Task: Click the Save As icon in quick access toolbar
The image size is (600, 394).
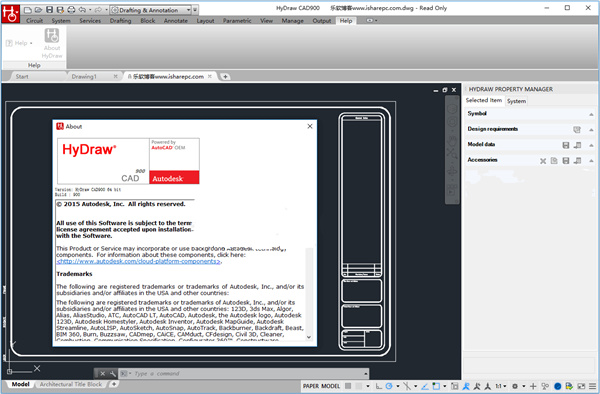Action: tap(60, 10)
